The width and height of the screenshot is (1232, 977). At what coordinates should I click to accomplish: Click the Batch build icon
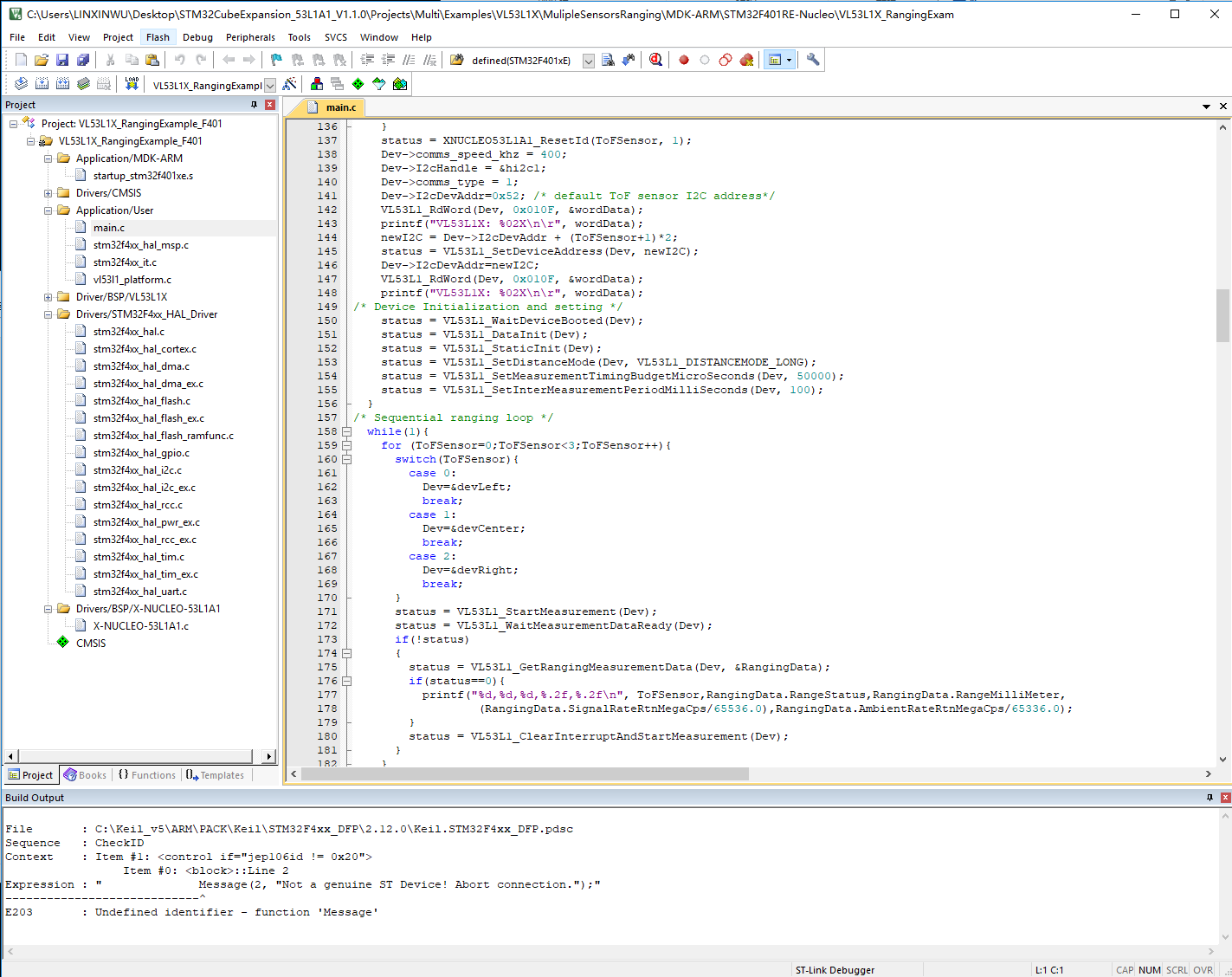coord(83,84)
